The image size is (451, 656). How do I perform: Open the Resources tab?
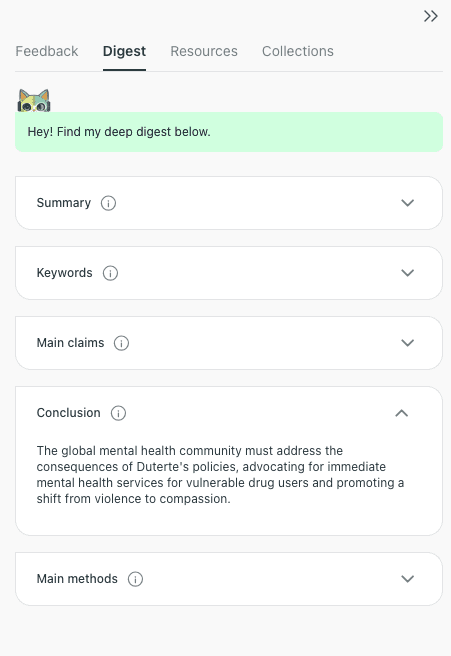[x=204, y=51]
